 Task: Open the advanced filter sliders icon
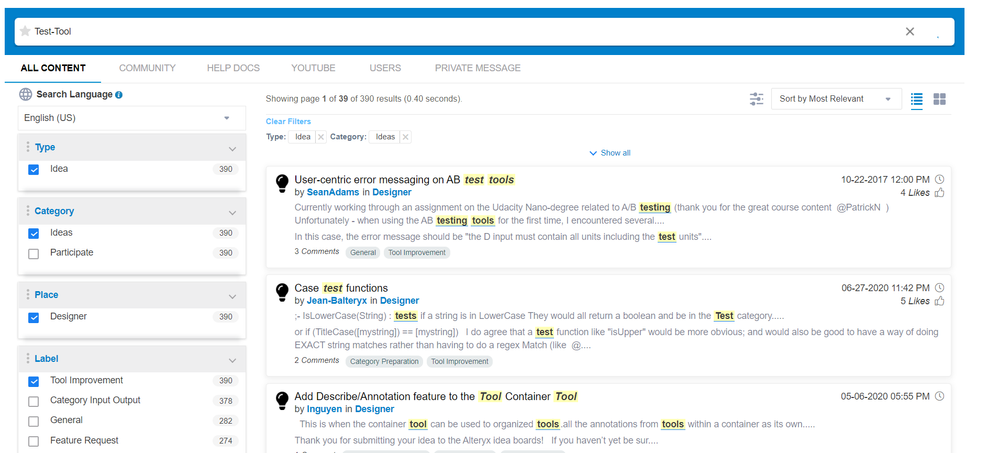(x=756, y=99)
